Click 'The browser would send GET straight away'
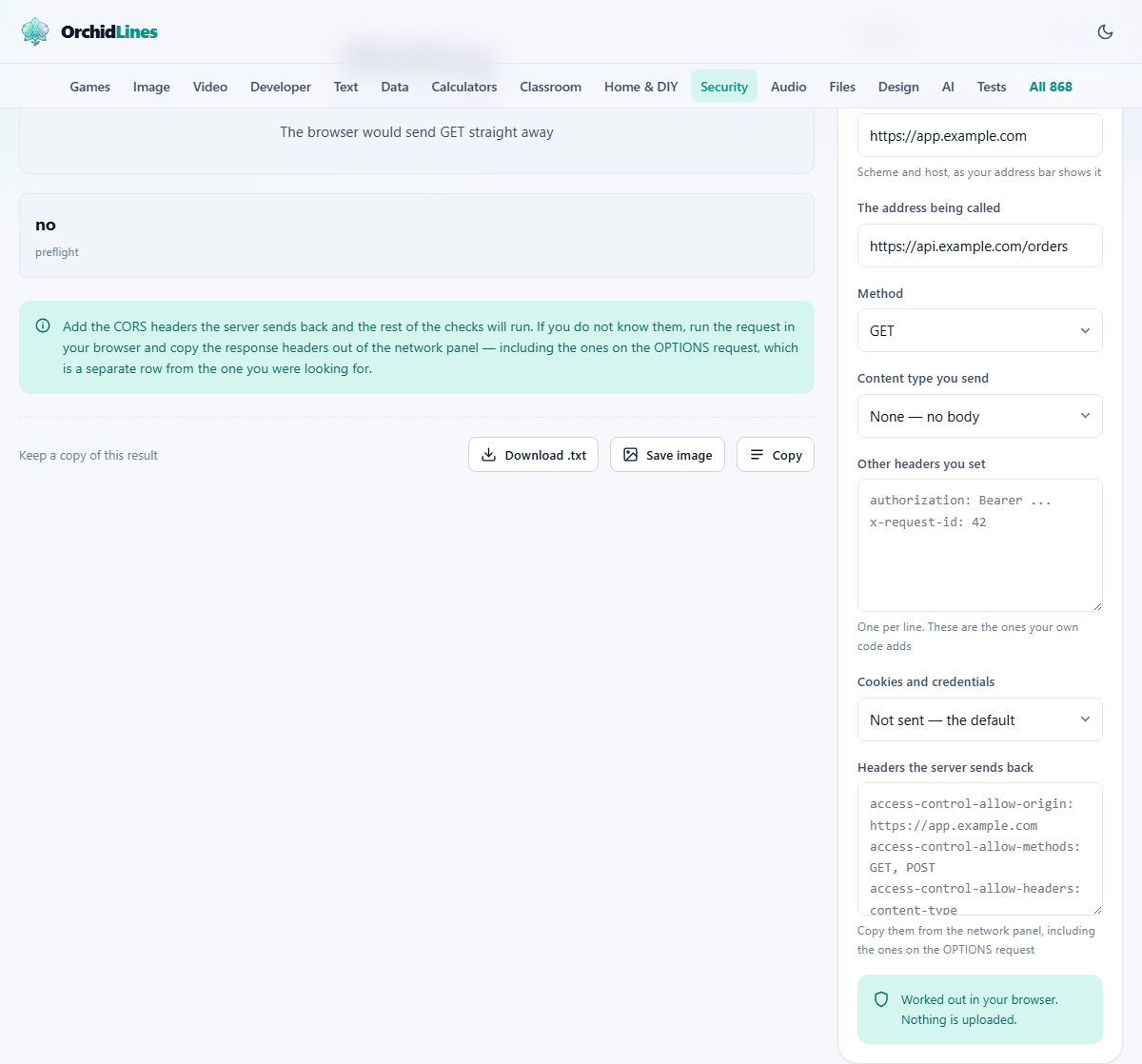 coord(417,132)
